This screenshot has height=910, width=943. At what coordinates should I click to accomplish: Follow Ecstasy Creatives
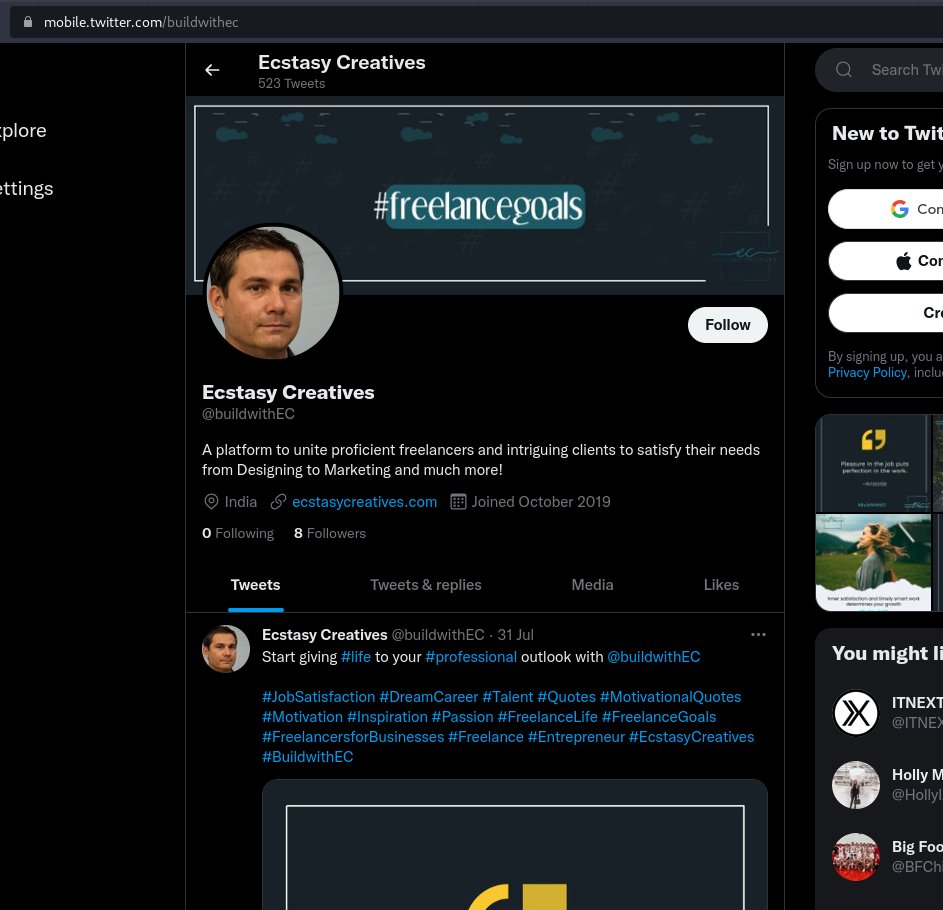pyautogui.click(x=728, y=325)
